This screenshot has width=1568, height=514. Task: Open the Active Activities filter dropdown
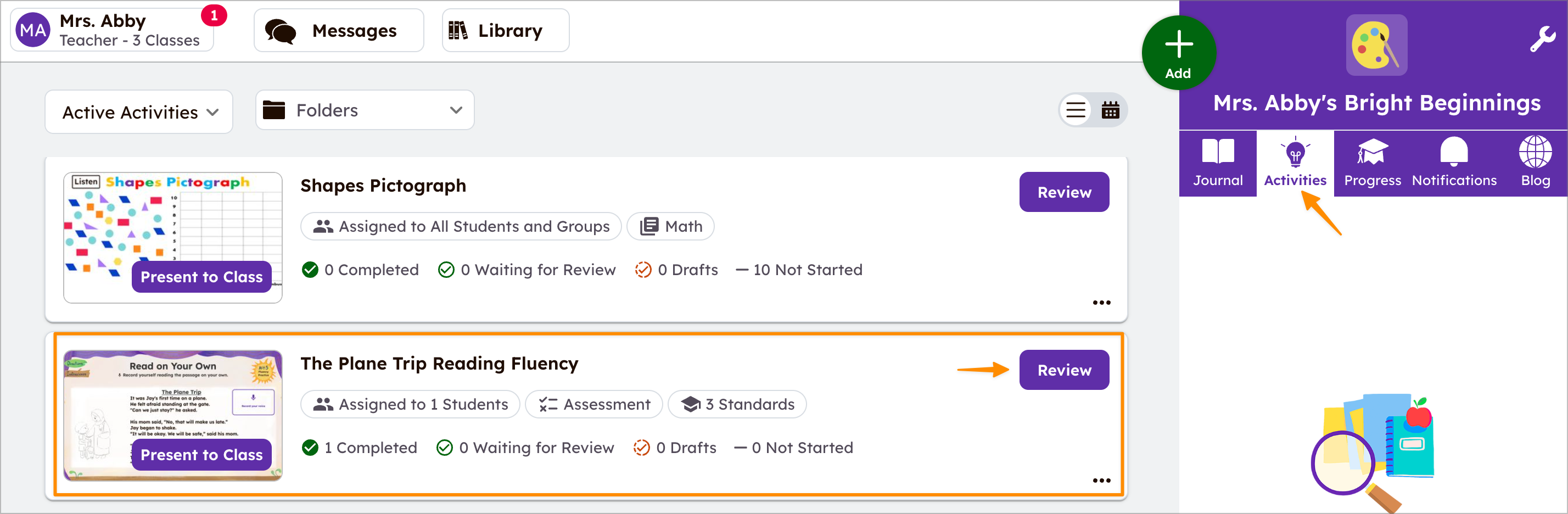[x=139, y=112]
